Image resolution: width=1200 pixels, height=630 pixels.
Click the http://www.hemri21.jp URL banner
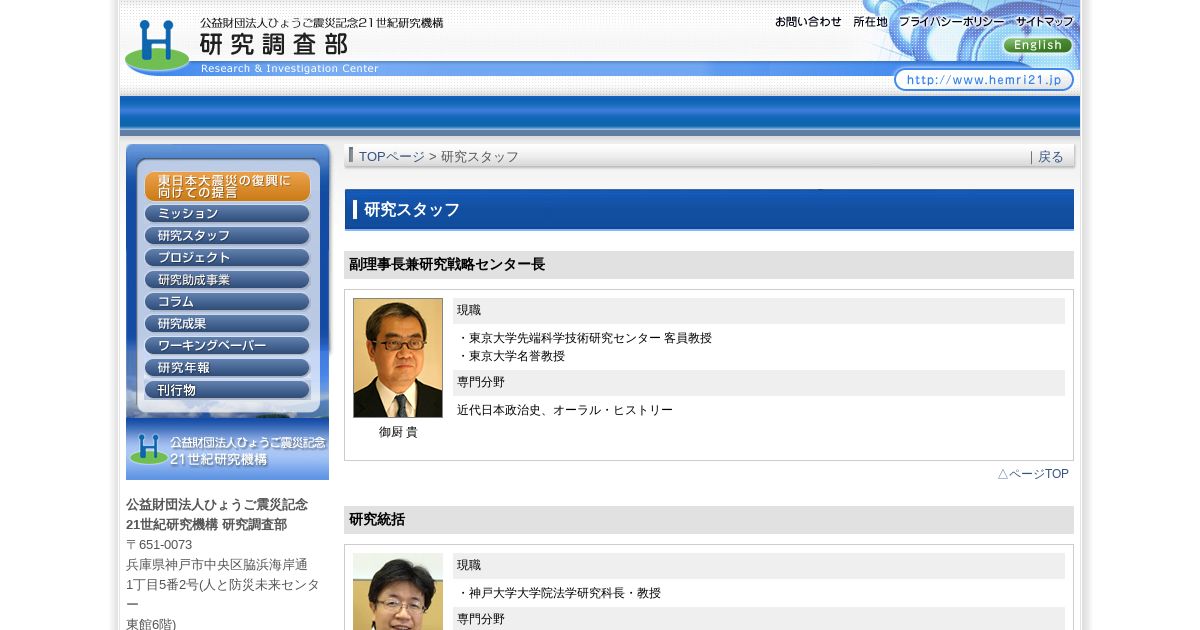[x=984, y=80]
